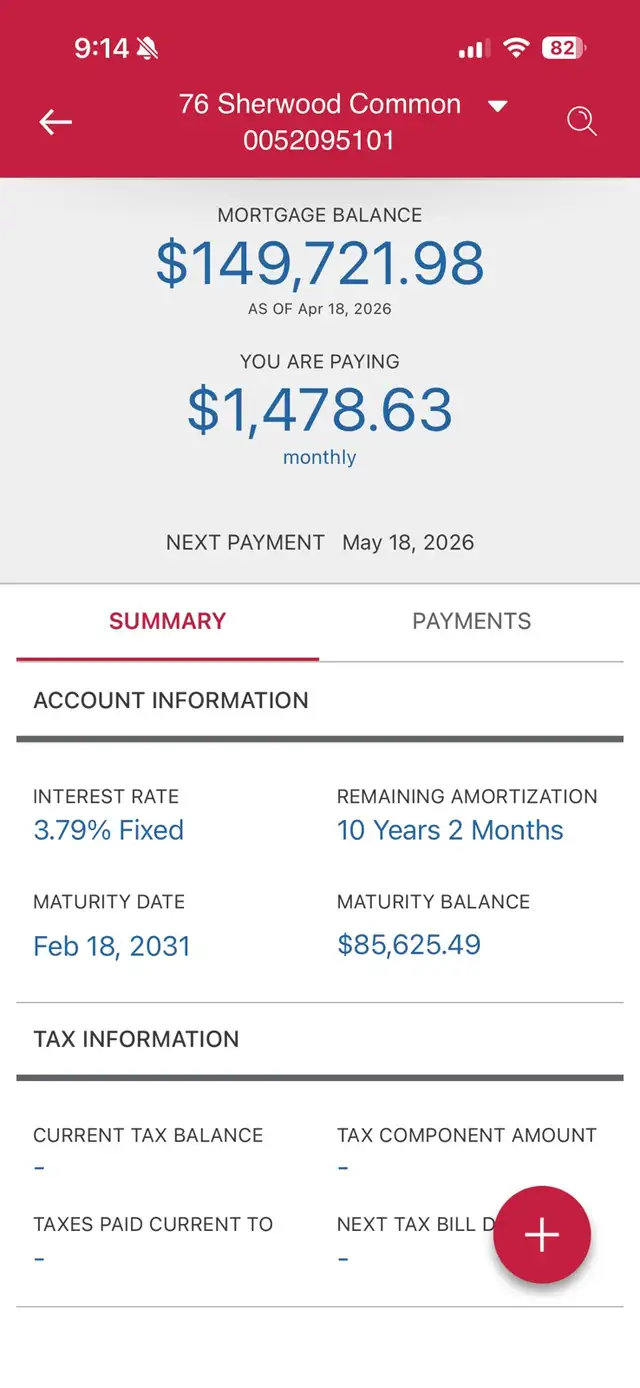This screenshot has height=1388, width=640.
Task: Switch to the Payments tab
Action: tap(472, 621)
